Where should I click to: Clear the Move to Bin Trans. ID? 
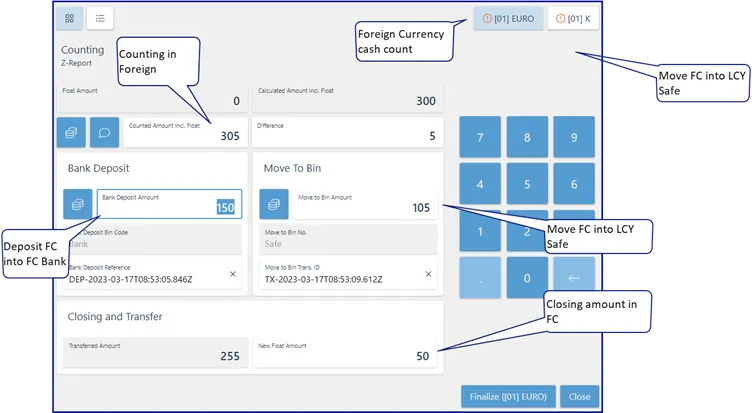(428, 274)
